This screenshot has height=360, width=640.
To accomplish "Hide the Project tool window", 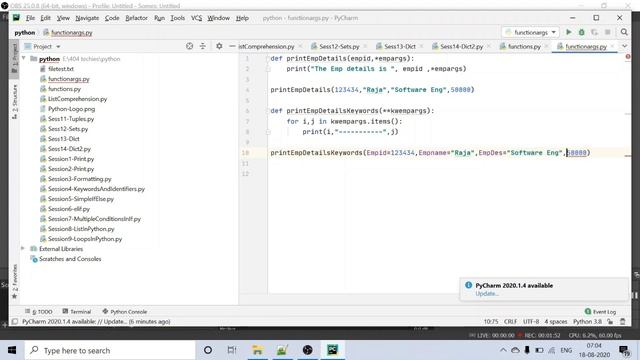I will click(x=232, y=46).
